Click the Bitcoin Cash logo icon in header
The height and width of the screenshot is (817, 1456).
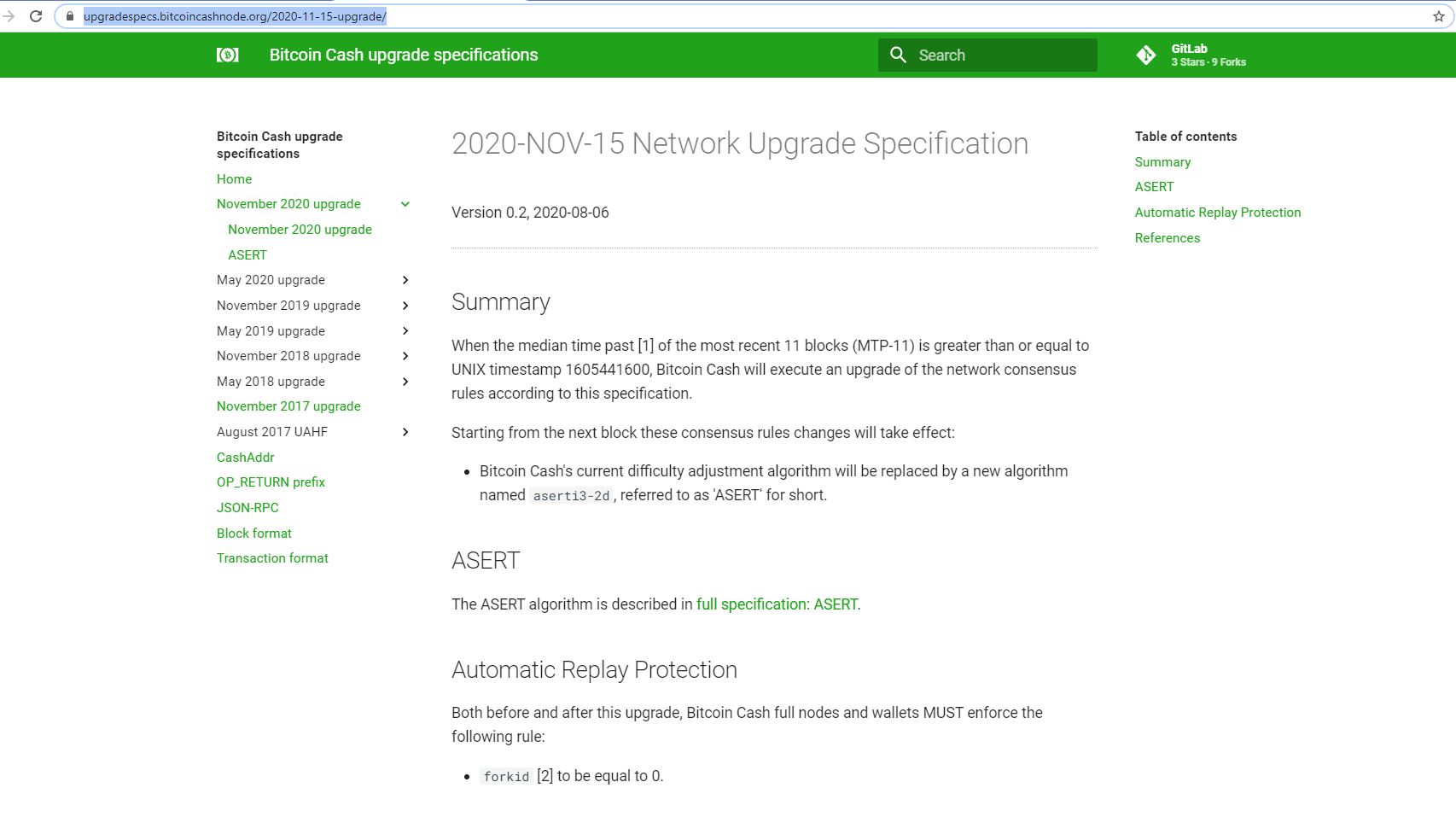pos(228,55)
